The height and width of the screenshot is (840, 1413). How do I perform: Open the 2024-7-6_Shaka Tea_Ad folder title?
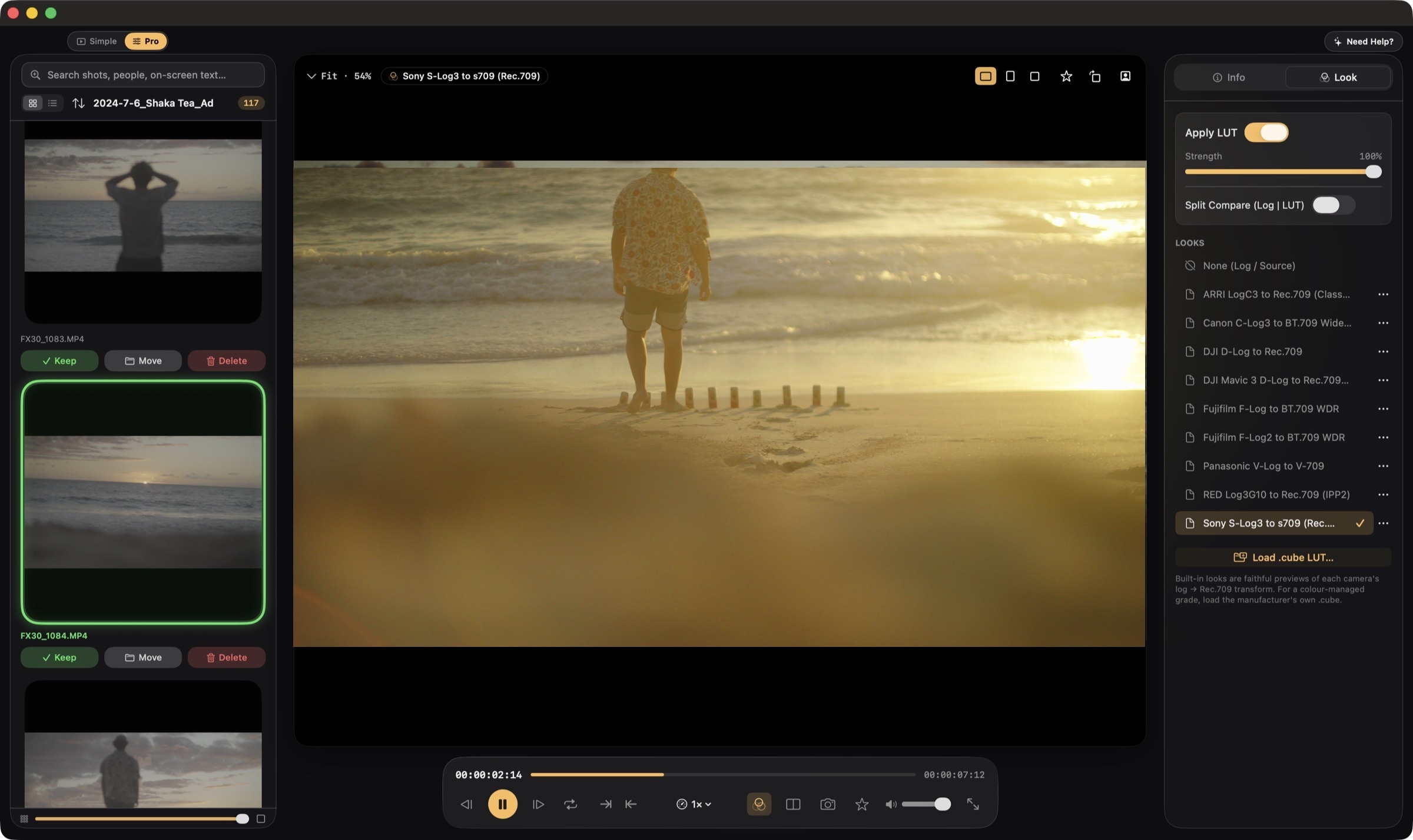153,103
